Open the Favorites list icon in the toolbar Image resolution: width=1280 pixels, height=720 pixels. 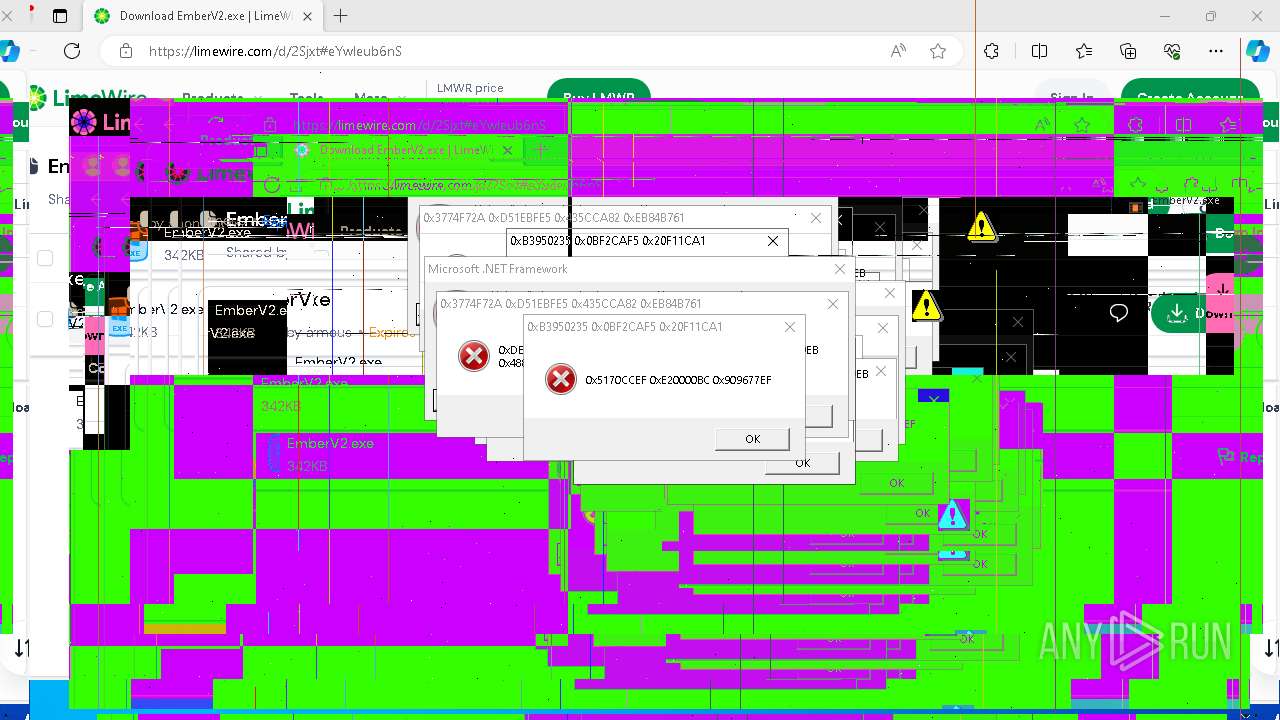click(x=1084, y=51)
